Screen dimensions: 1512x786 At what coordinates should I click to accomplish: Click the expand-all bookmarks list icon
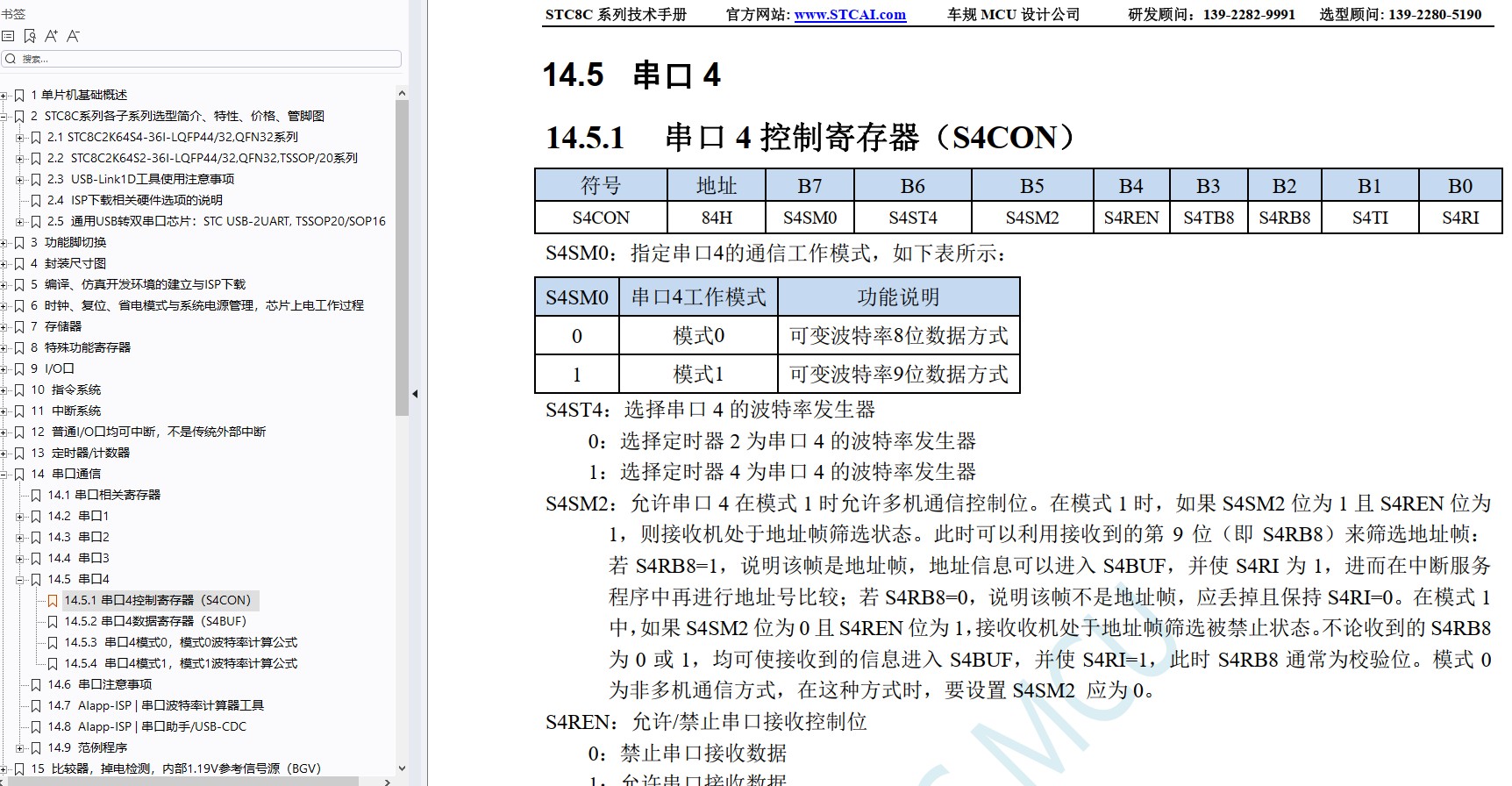[8, 36]
